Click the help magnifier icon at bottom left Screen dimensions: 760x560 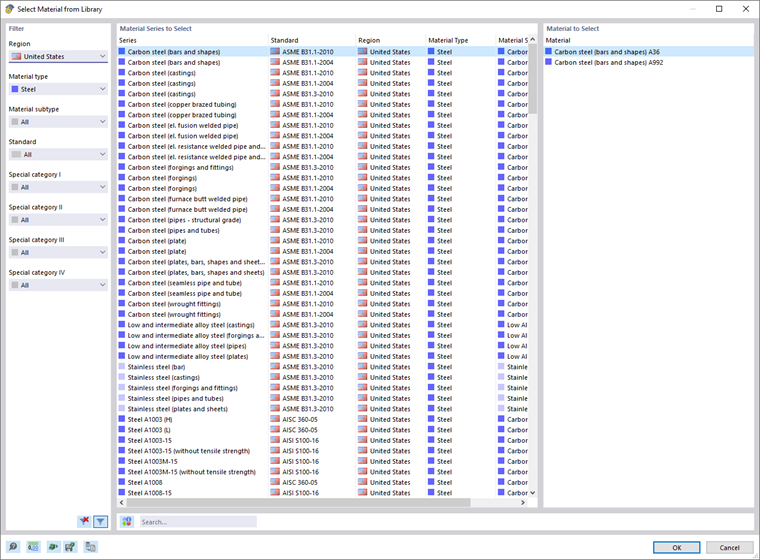(x=13, y=547)
